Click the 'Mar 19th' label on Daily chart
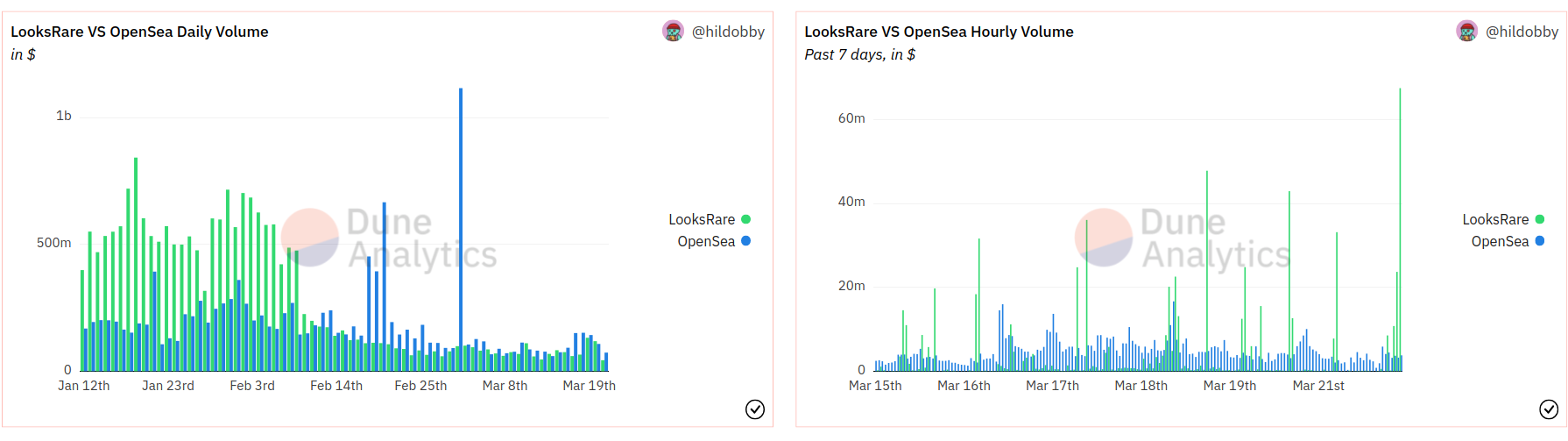This screenshot has width=1568, height=441. click(x=589, y=386)
